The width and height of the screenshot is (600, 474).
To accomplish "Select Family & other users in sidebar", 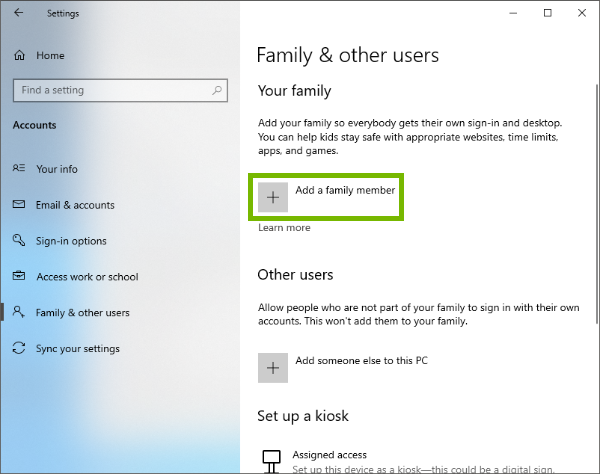I will (83, 313).
